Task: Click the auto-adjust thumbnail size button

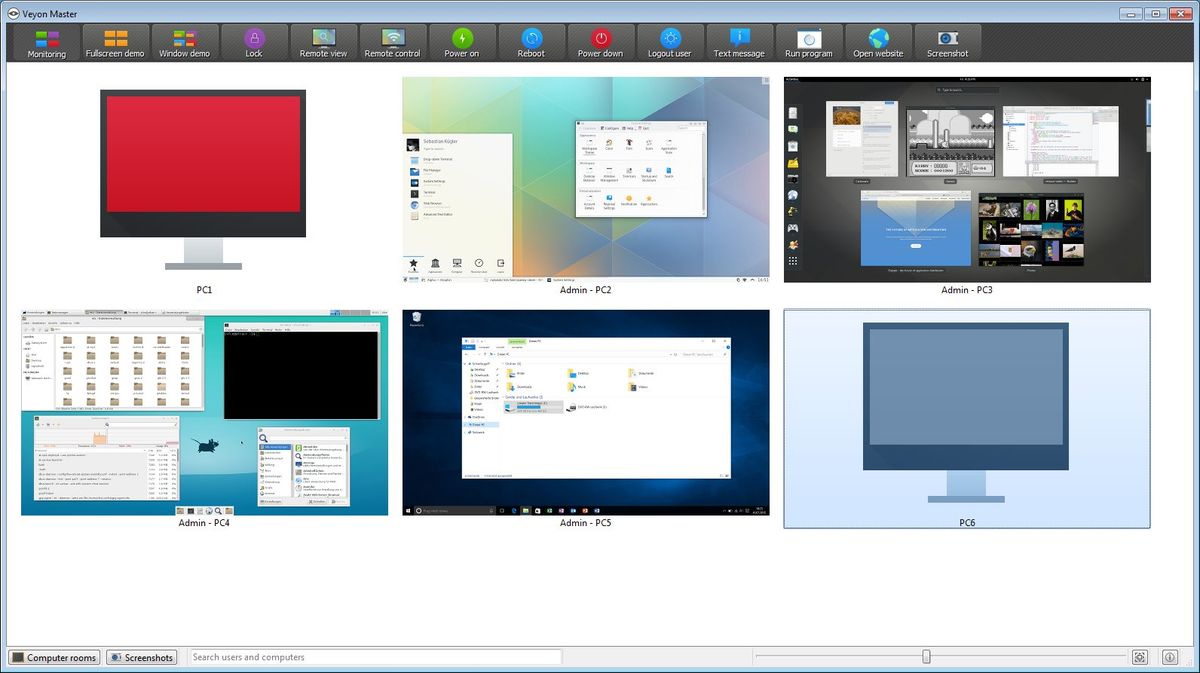Action: pos(1139,657)
